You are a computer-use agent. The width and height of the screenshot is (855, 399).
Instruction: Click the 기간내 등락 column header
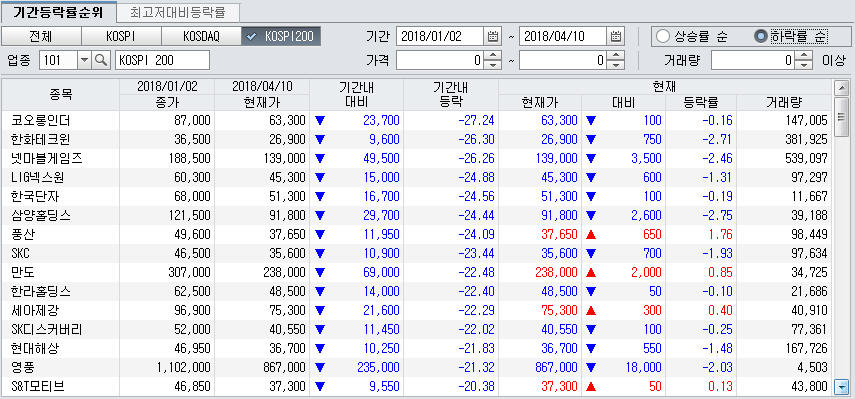[451, 95]
